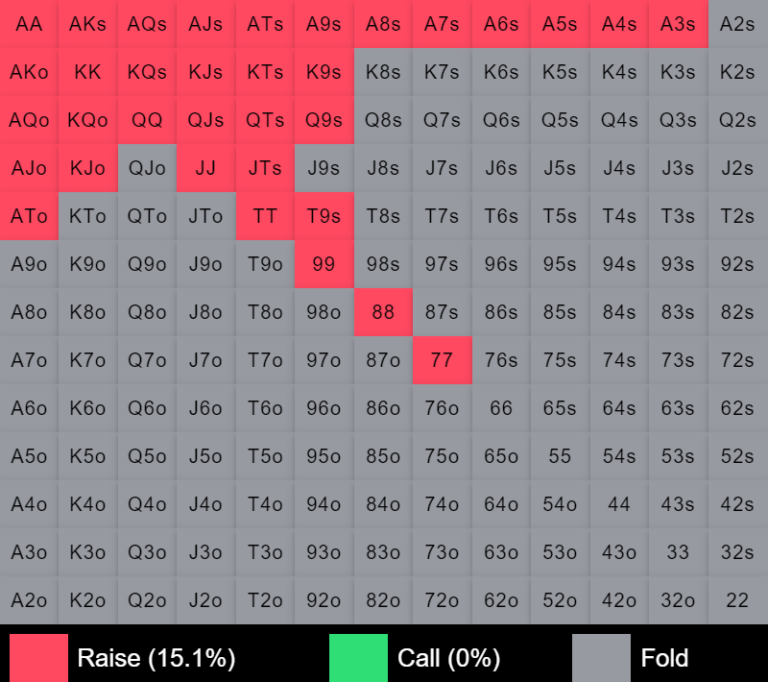Select the 66 pocket pair cell

tap(501, 408)
